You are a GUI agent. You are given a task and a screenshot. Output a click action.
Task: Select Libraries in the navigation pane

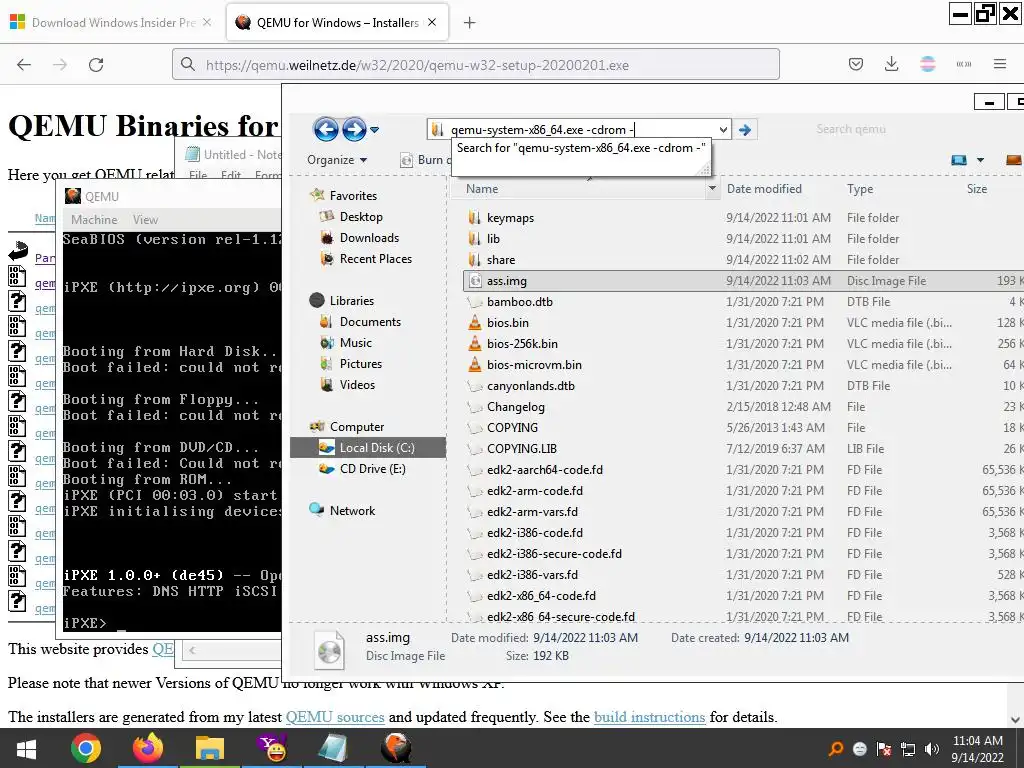click(x=351, y=300)
